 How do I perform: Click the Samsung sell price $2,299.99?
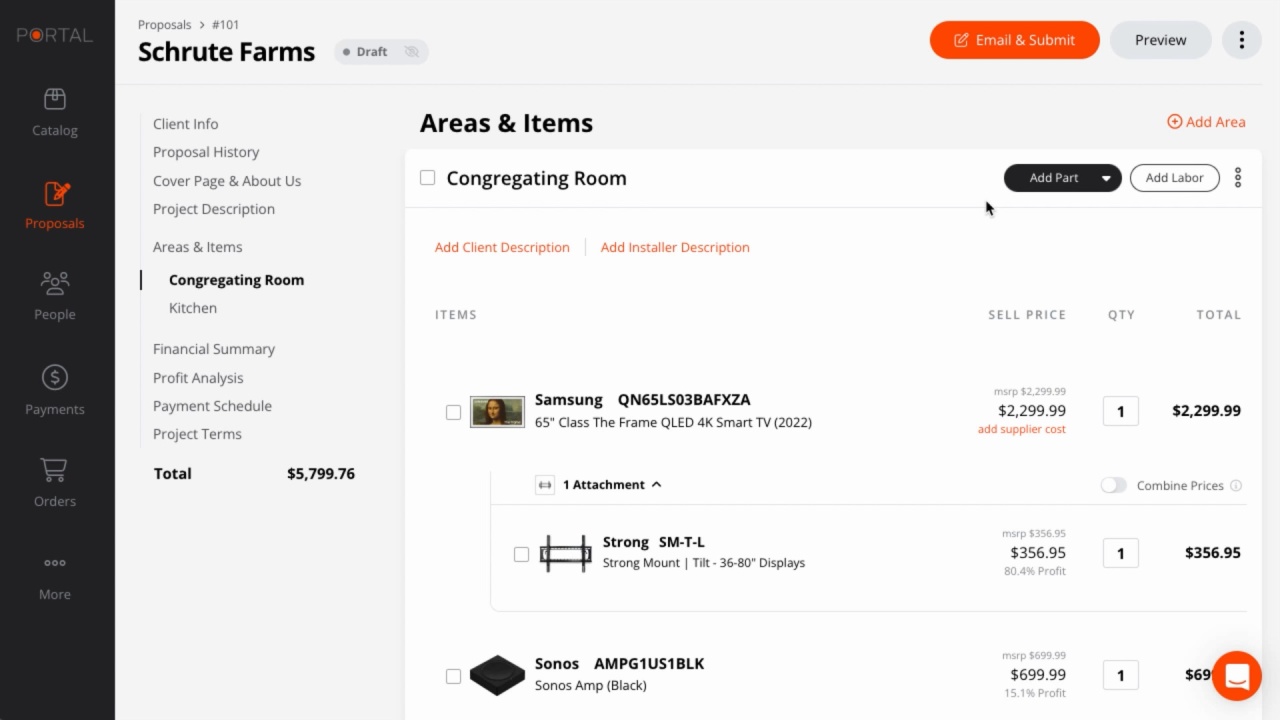(1032, 411)
